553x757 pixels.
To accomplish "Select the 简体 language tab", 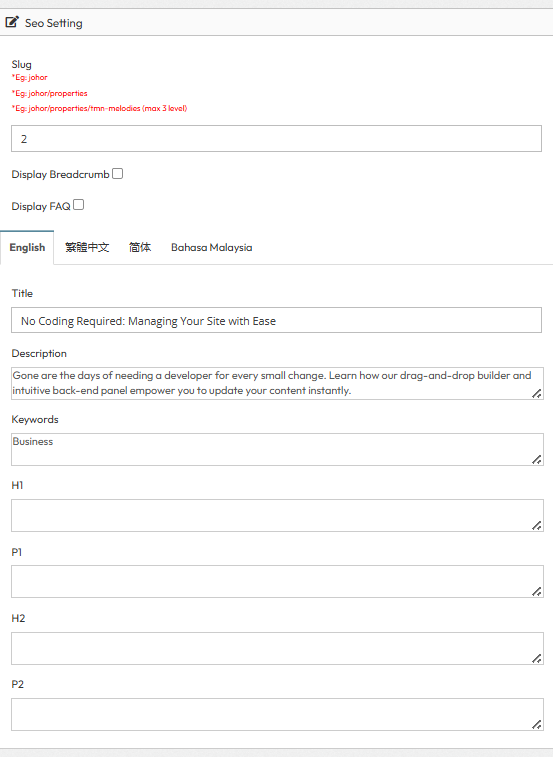I will point(140,247).
